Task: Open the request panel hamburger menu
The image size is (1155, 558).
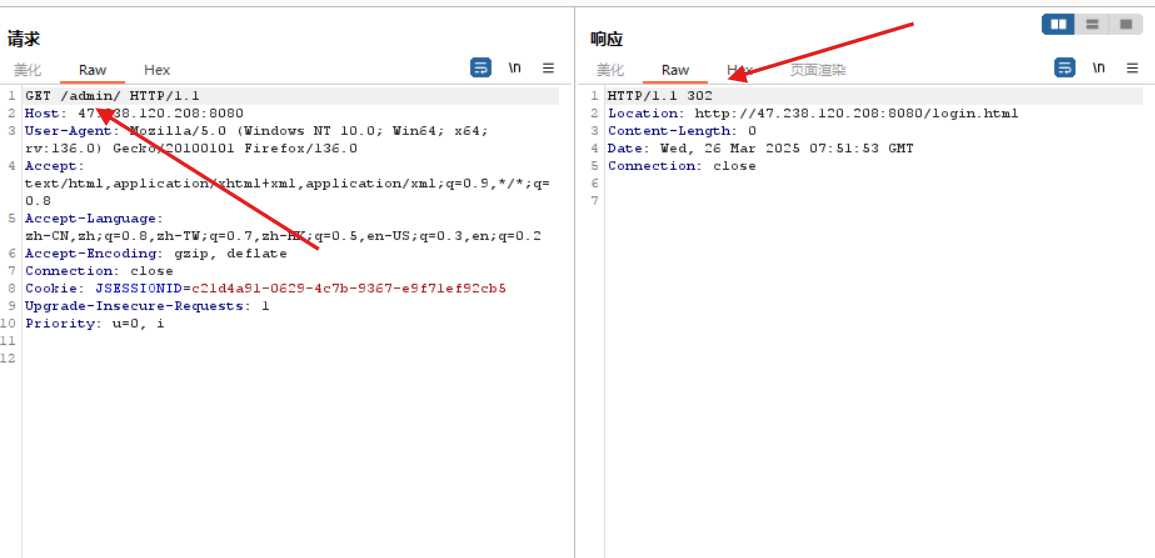Action: click(548, 68)
